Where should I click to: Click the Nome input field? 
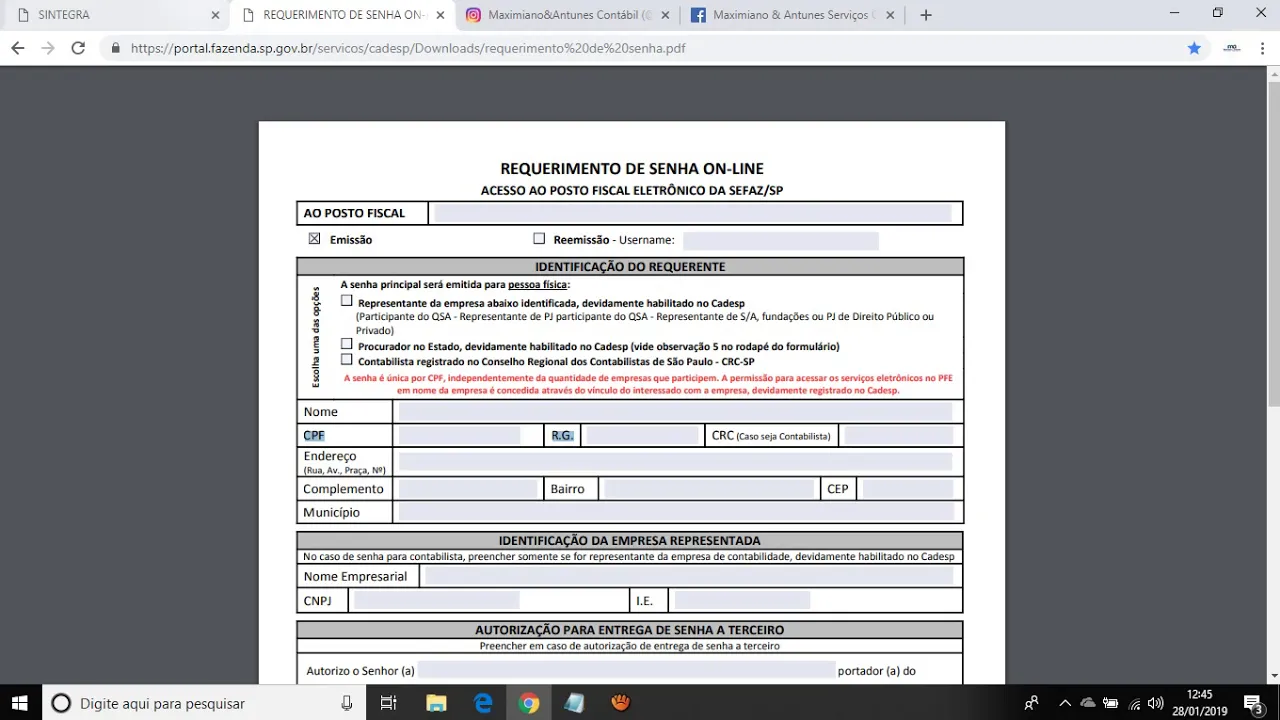coord(675,412)
